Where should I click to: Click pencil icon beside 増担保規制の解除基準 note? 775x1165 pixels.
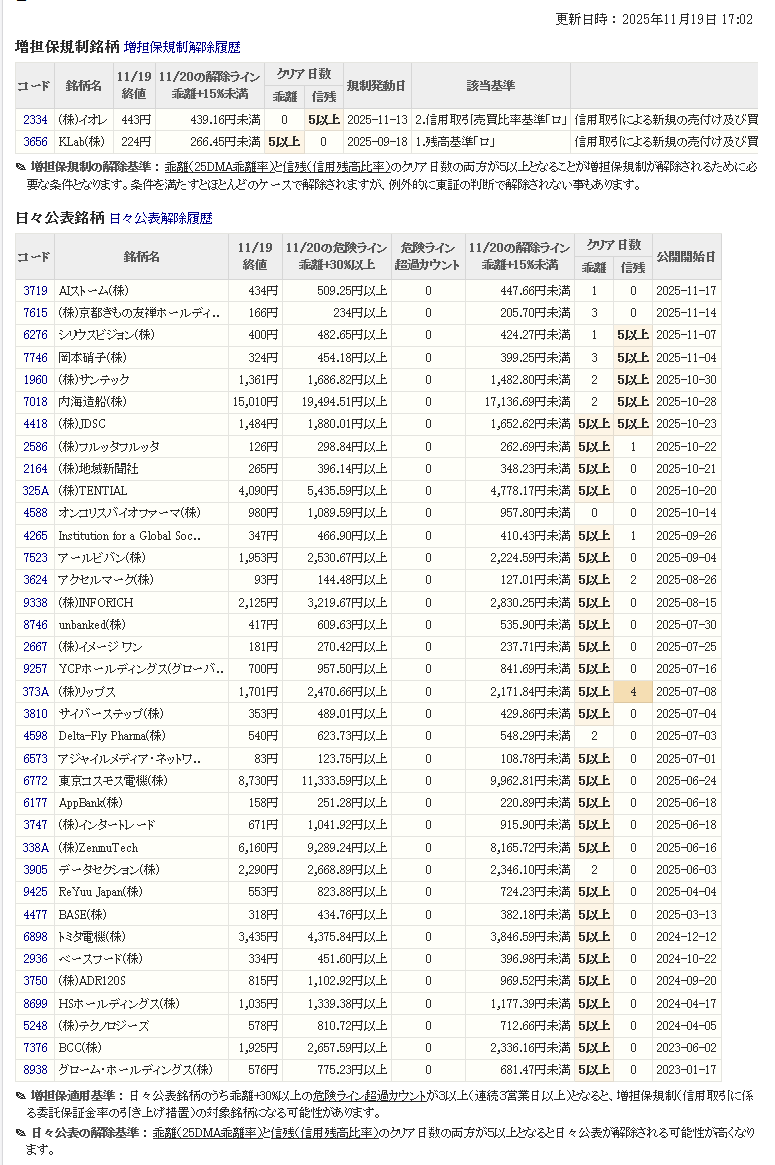21,167
